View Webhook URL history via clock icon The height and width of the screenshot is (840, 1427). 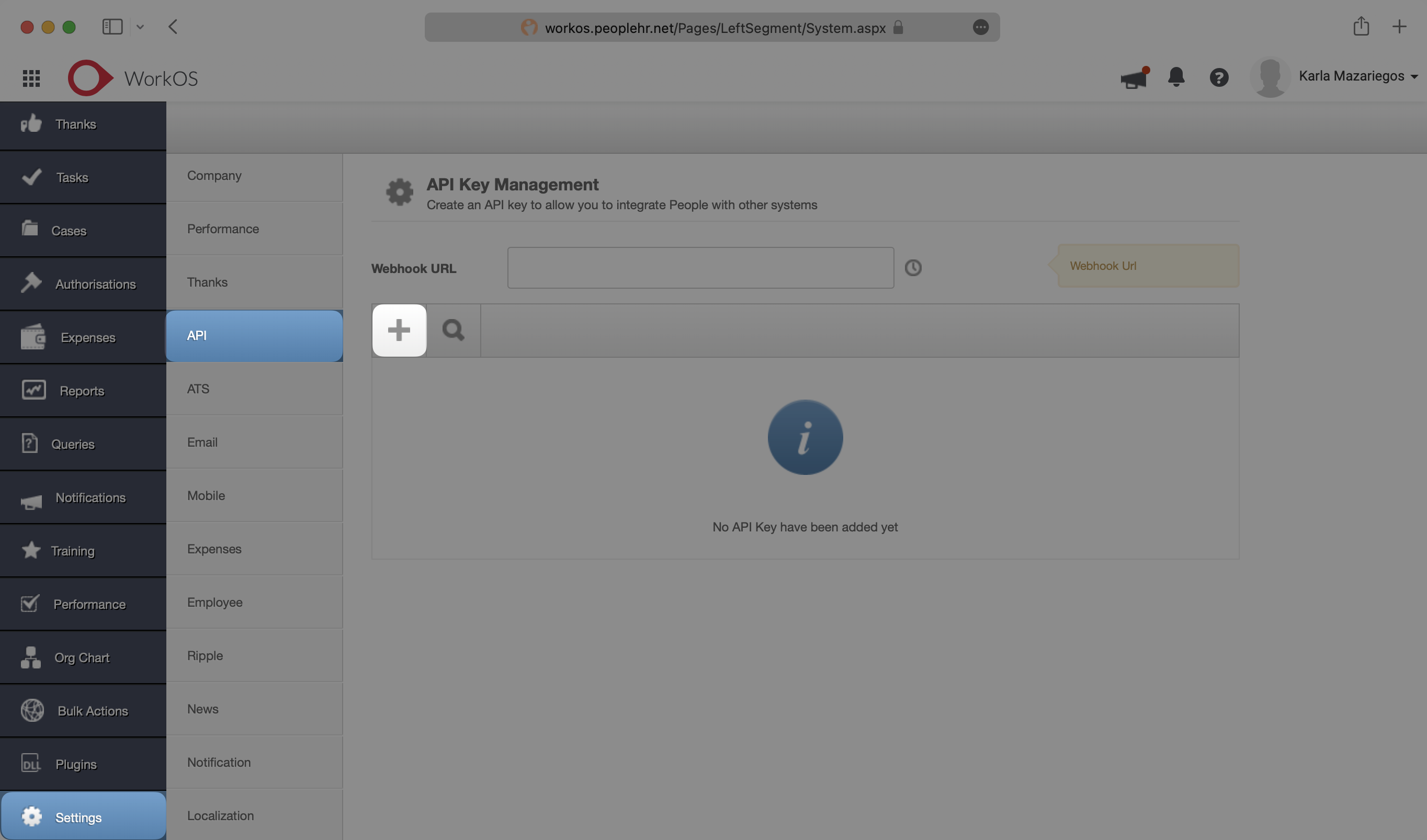coord(913,268)
